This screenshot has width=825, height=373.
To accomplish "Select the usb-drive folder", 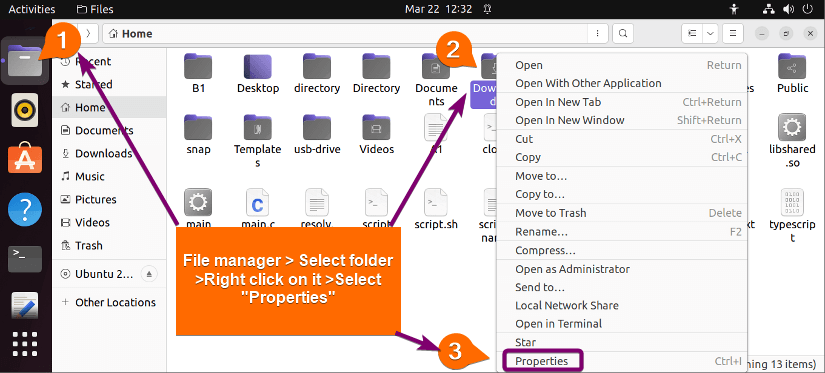I will coord(317,135).
